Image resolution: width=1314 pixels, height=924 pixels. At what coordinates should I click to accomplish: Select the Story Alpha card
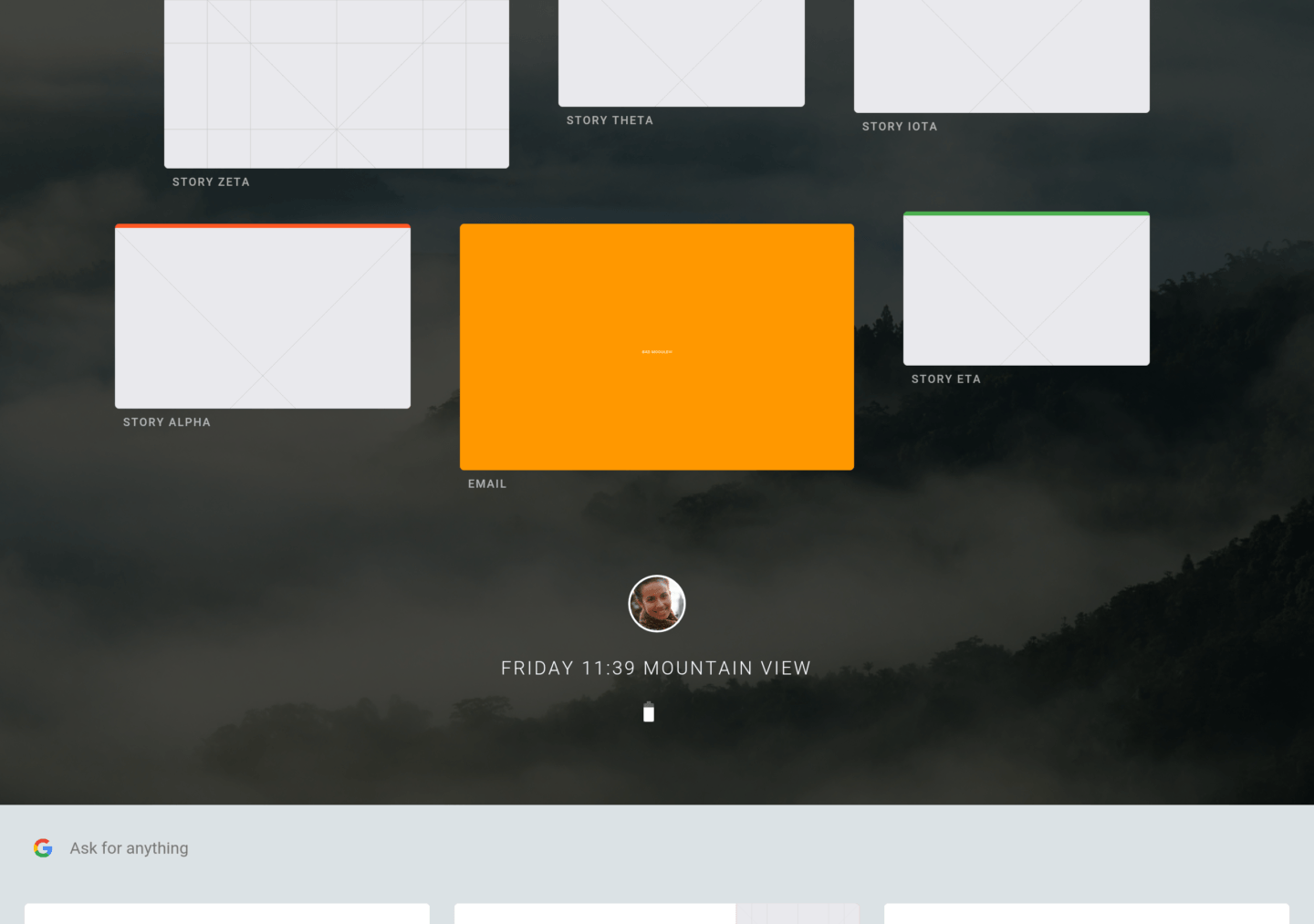pos(263,316)
